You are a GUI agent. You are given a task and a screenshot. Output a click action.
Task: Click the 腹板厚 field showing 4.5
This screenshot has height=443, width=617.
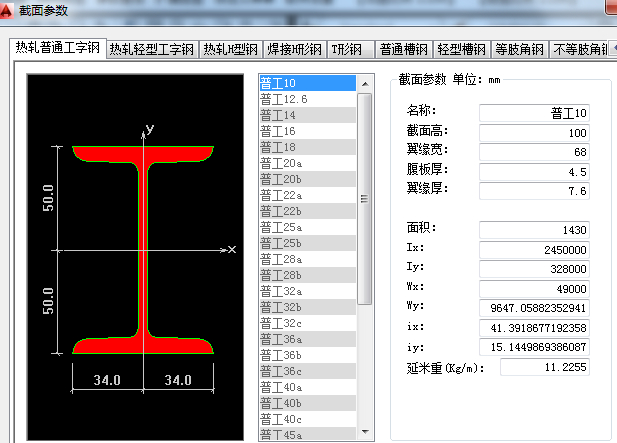[x=534, y=172]
